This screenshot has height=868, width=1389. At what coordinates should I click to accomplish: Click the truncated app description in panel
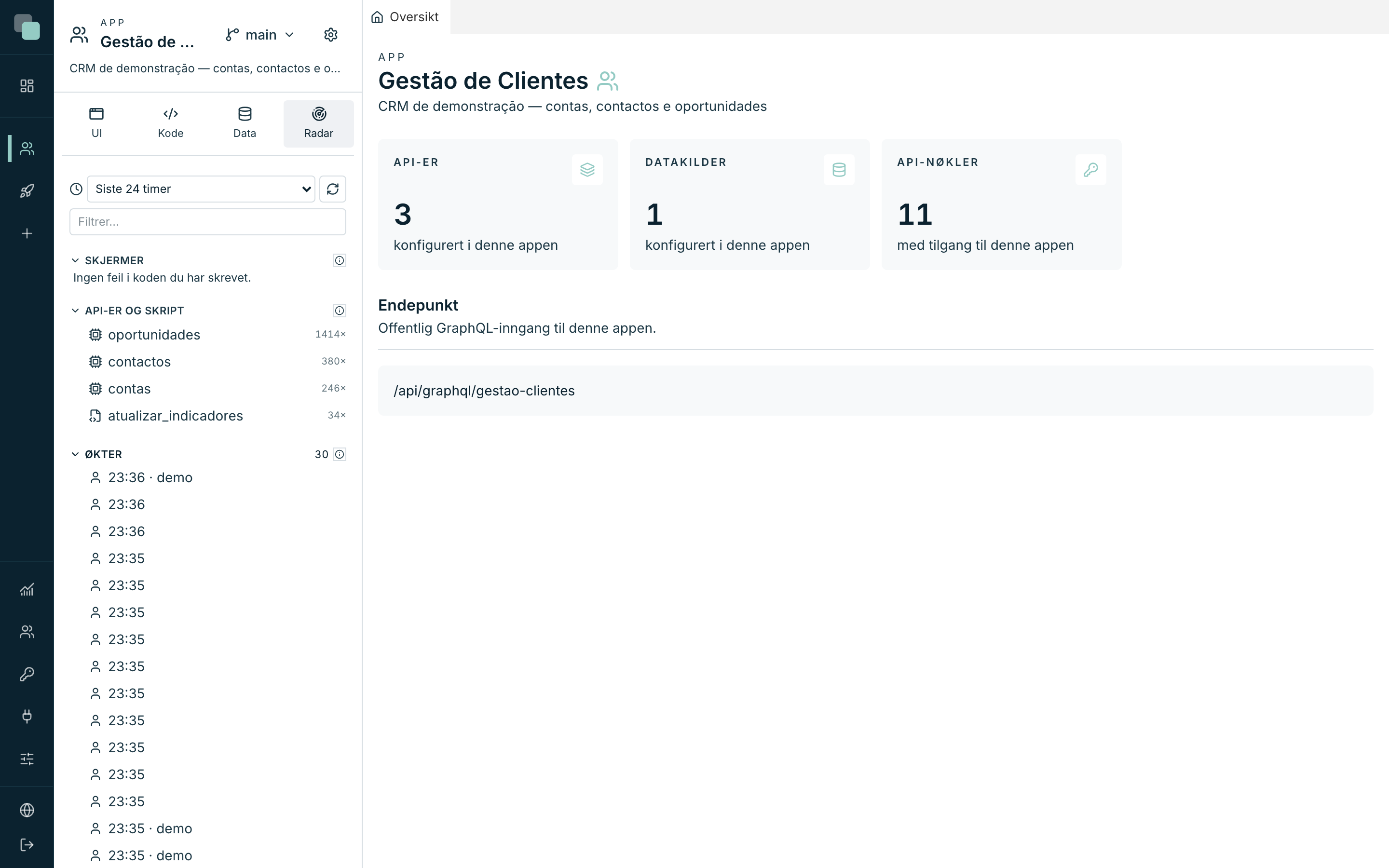pos(205,68)
